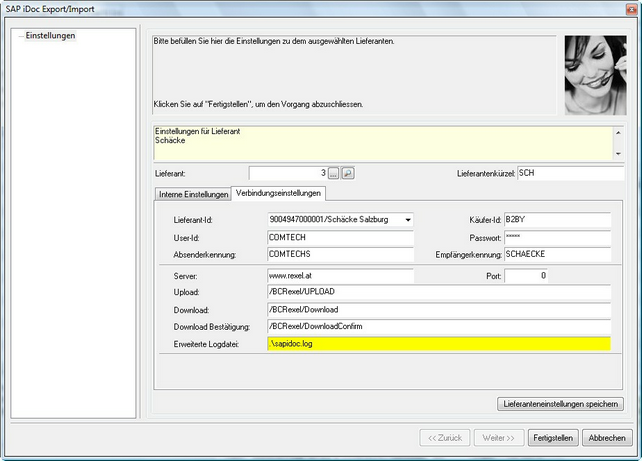Expand the Lieferant-Id dropdown list
Viewport: 642px width, 461px height.
[x=408, y=220]
